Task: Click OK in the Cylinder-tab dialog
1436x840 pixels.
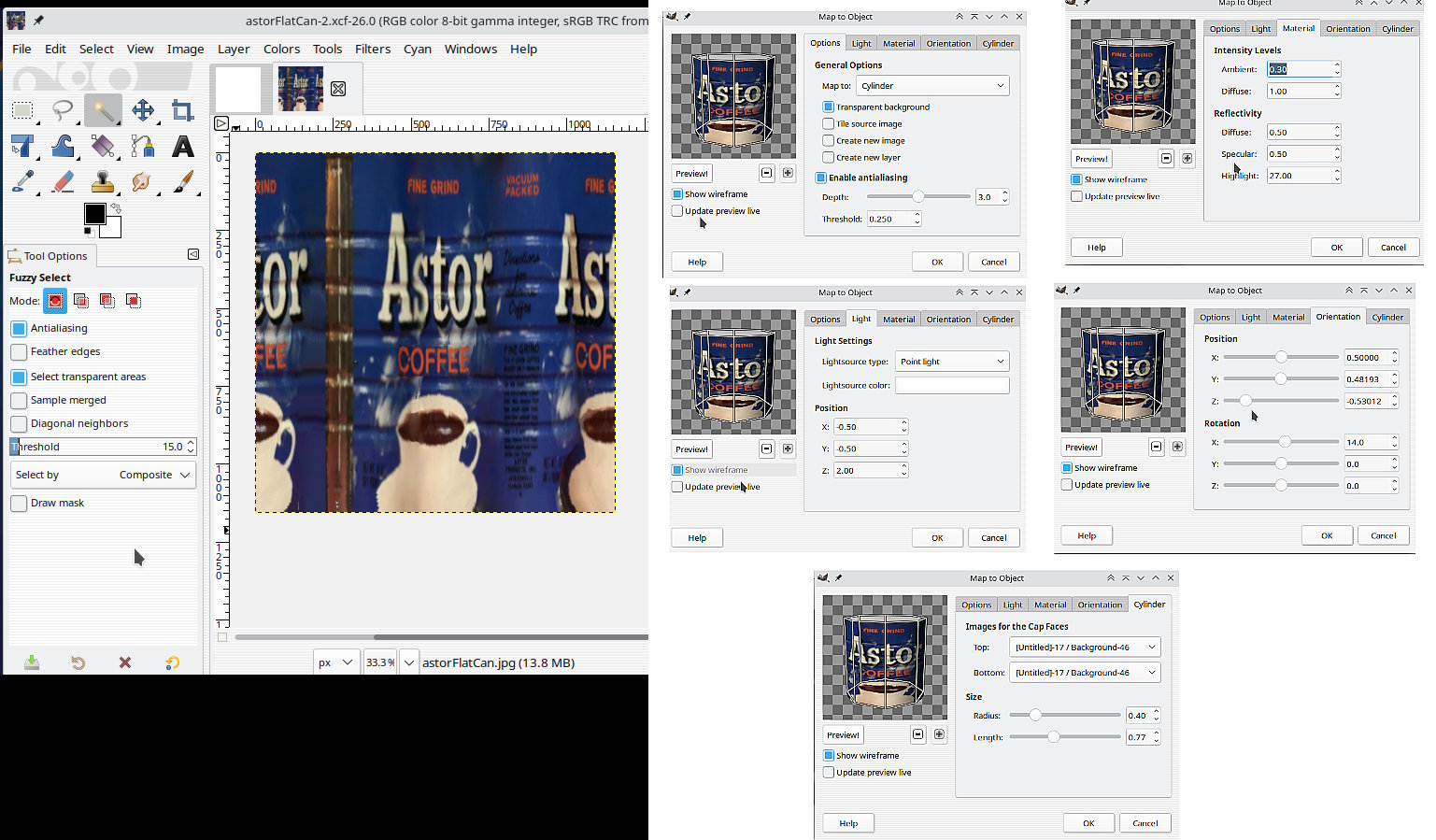Action: tap(1088, 823)
